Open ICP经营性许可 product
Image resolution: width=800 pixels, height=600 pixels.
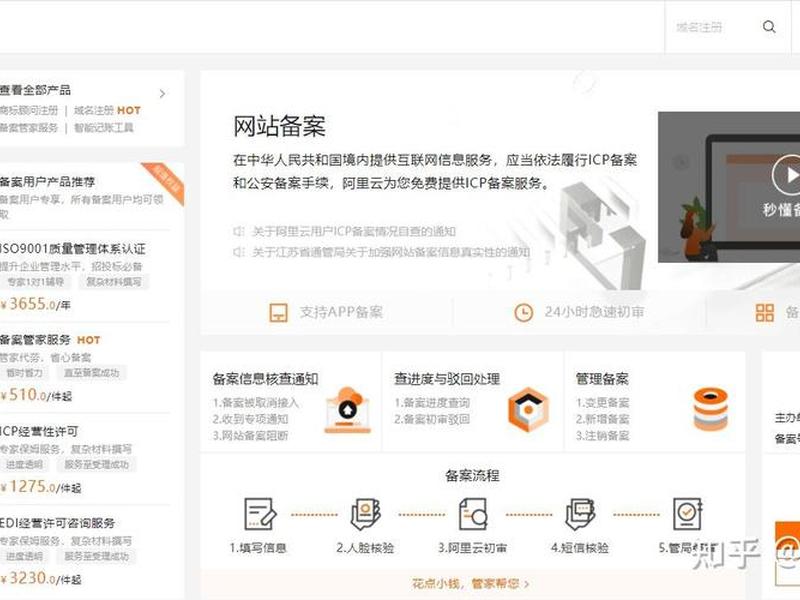(39, 431)
